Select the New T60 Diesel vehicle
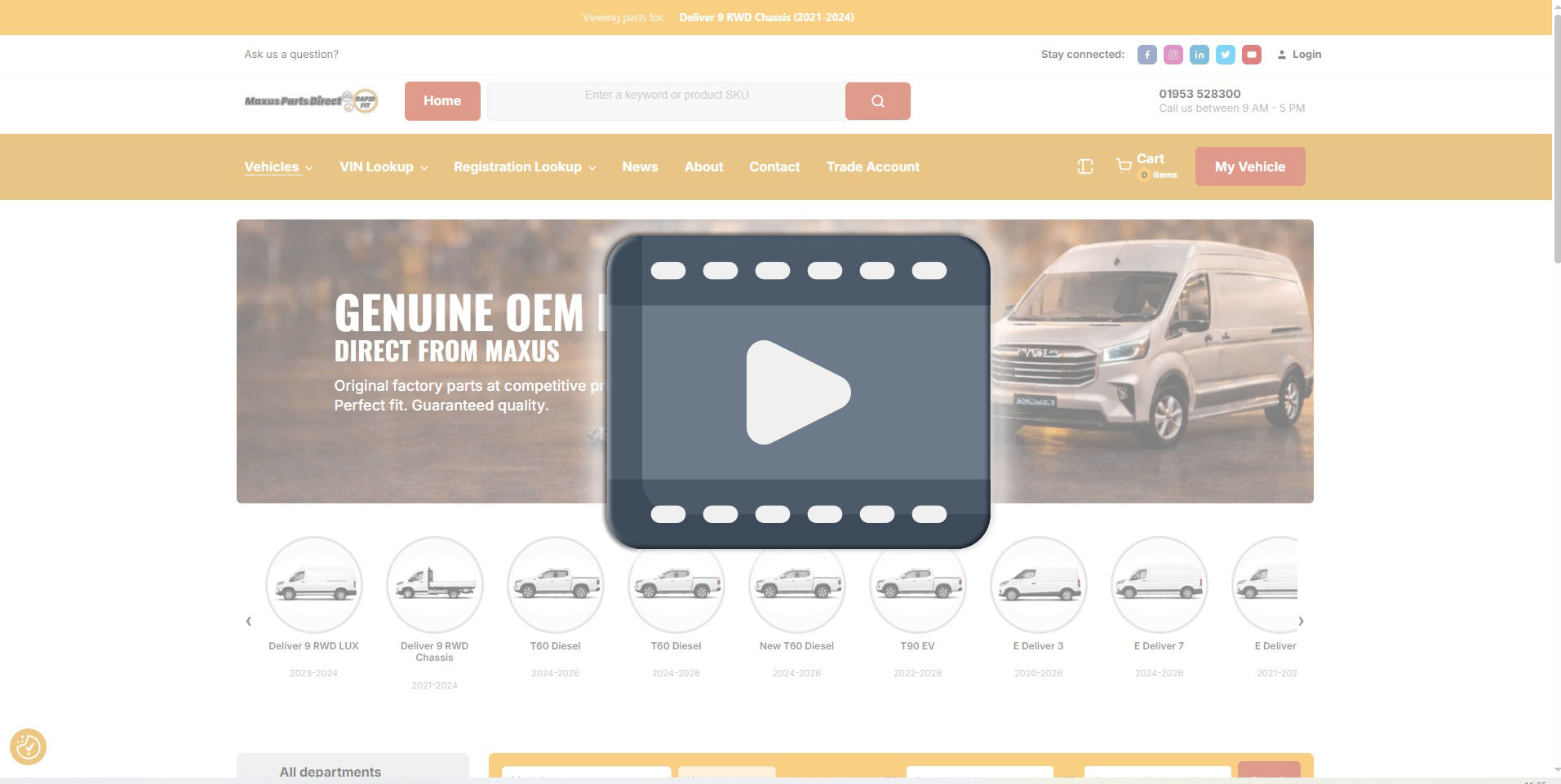Viewport: 1561px width, 784px height. click(x=796, y=606)
